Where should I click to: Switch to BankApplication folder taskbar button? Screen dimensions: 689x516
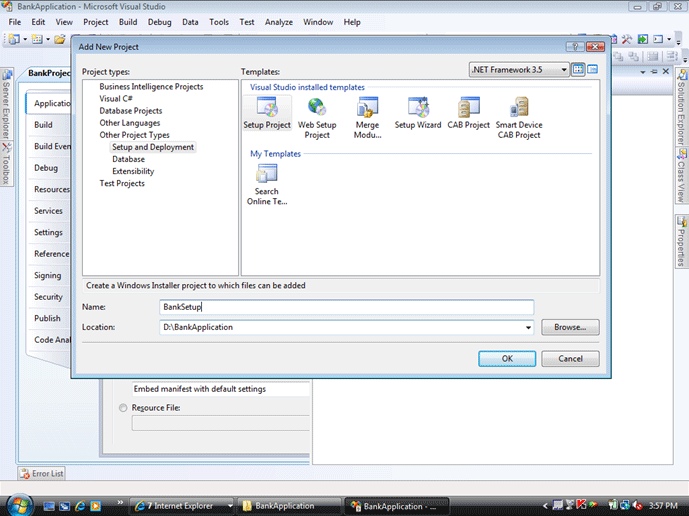click(289, 506)
